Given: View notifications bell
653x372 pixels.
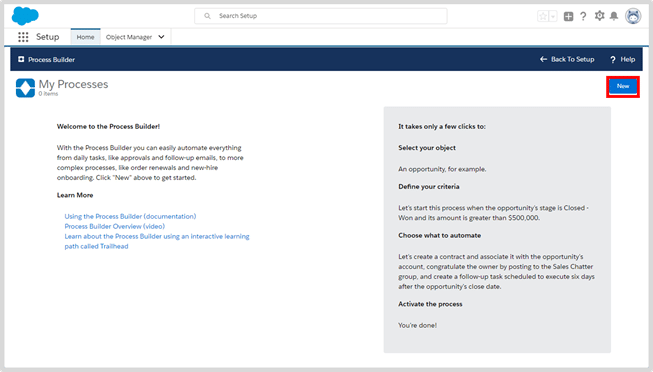Looking at the screenshot, I should click(614, 16).
